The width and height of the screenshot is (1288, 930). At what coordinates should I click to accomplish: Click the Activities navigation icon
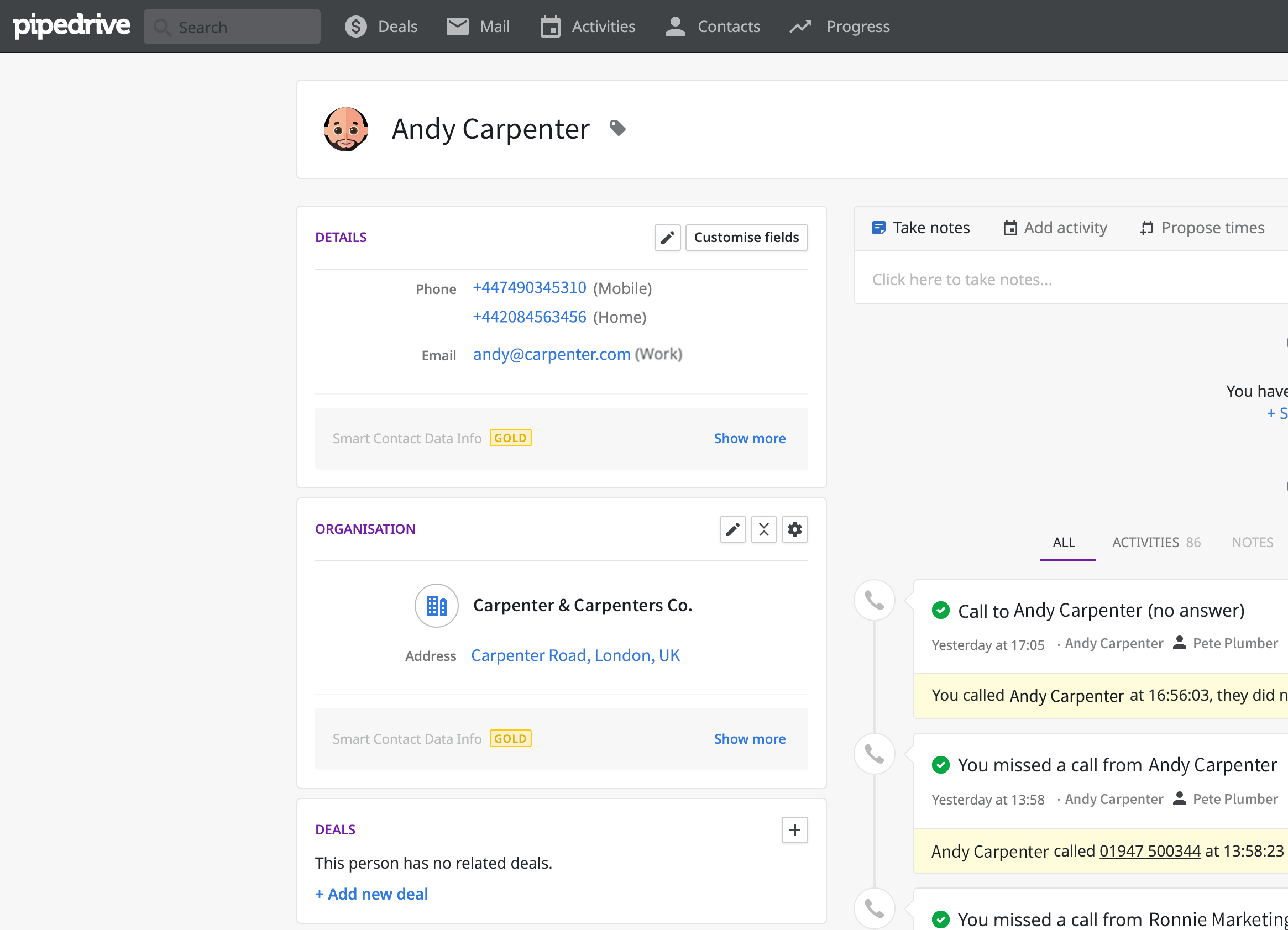tap(549, 27)
